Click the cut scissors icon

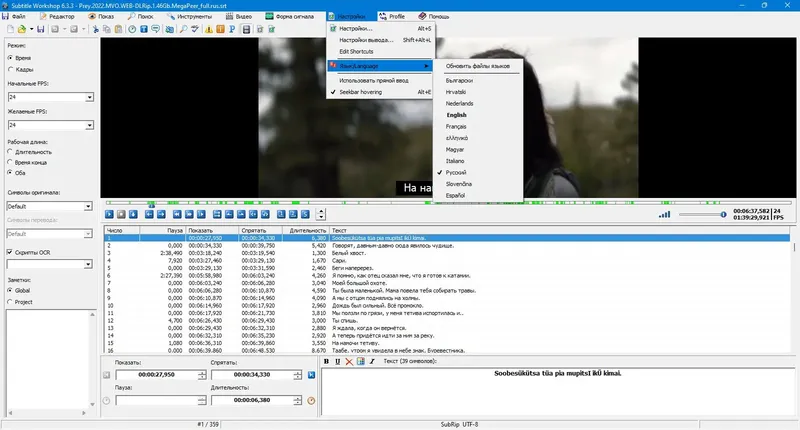[x=95, y=29]
